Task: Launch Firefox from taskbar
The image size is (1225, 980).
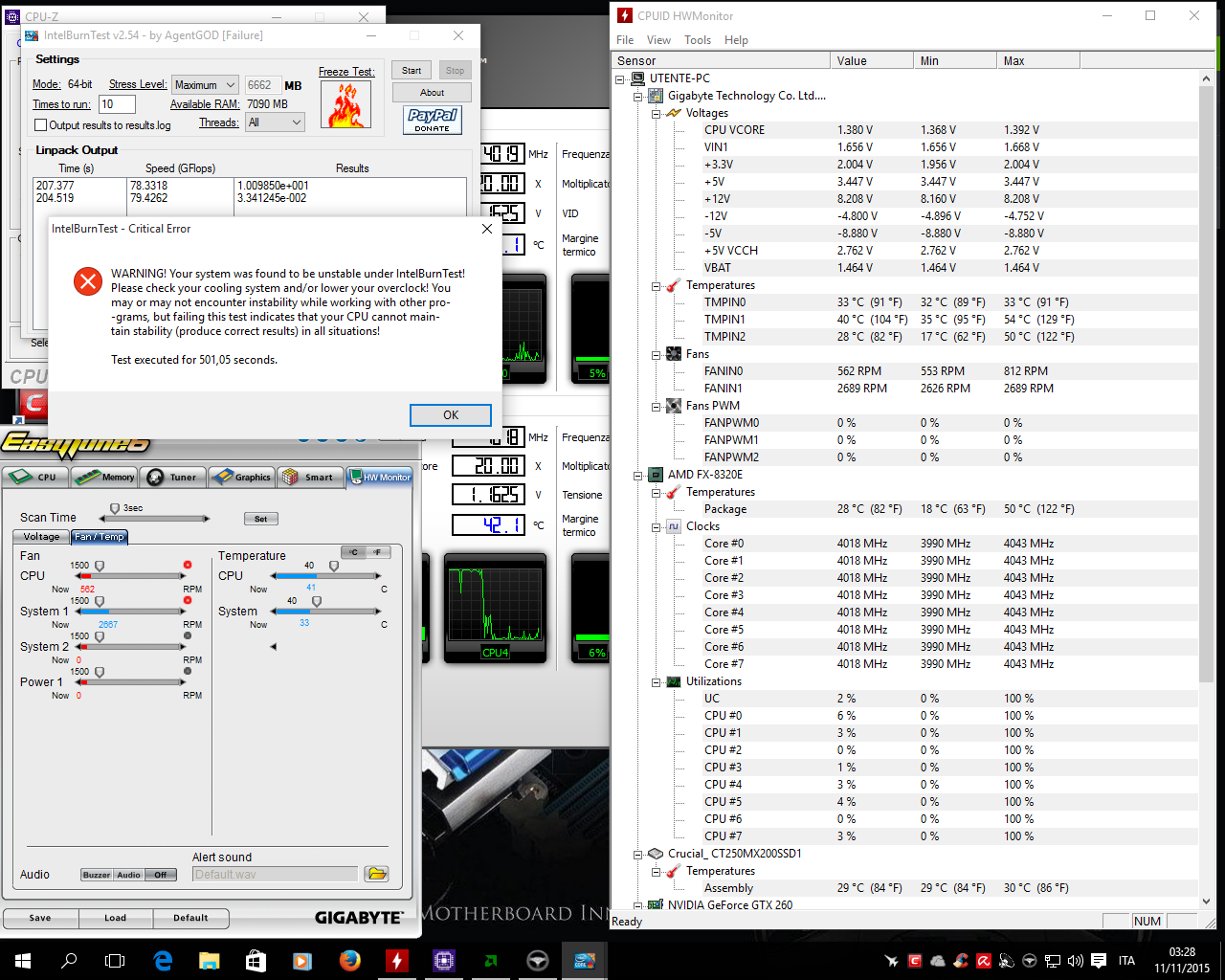Action: tap(349, 960)
